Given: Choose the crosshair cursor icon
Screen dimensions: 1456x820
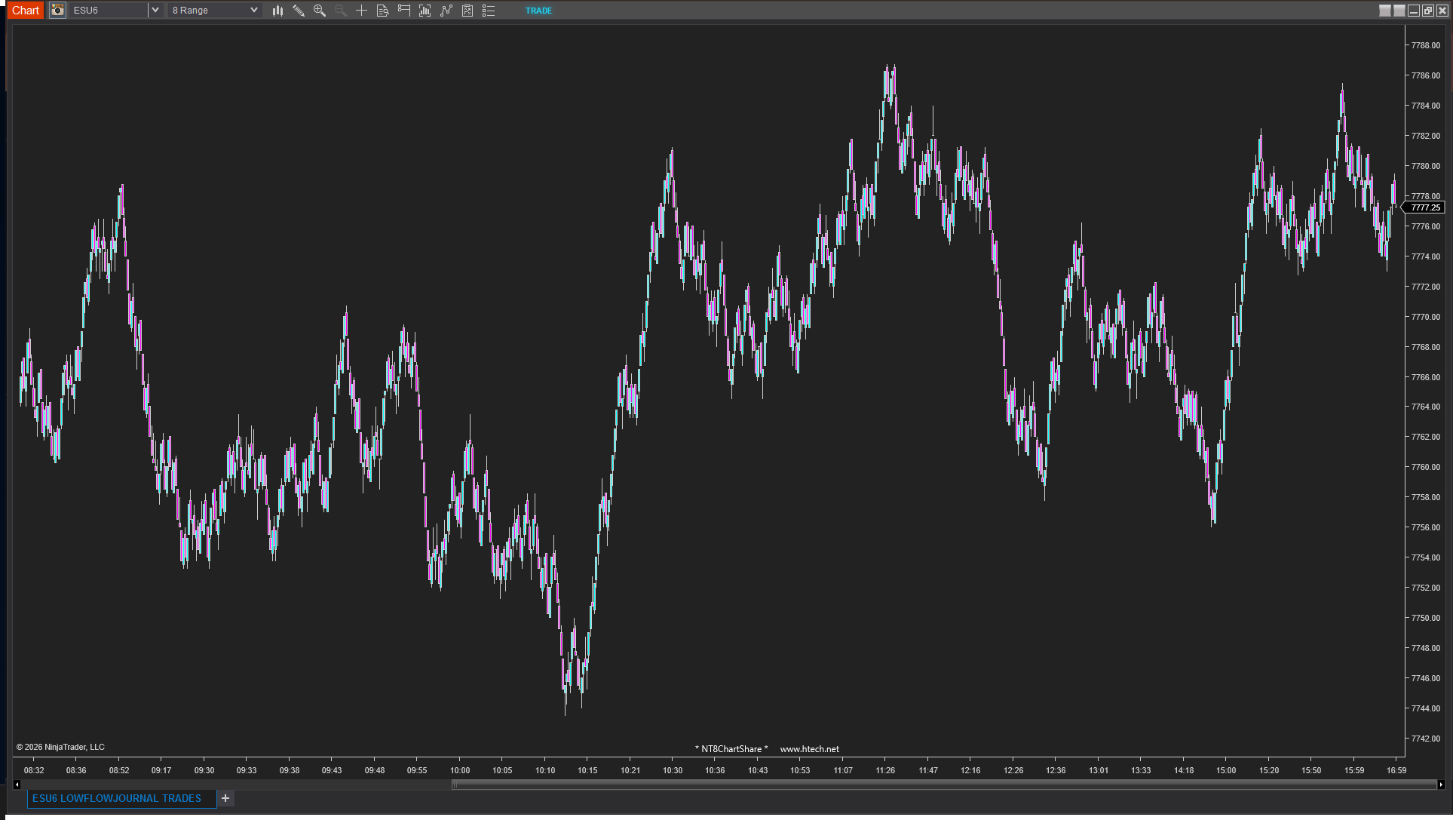Looking at the screenshot, I should coord(362,11).
